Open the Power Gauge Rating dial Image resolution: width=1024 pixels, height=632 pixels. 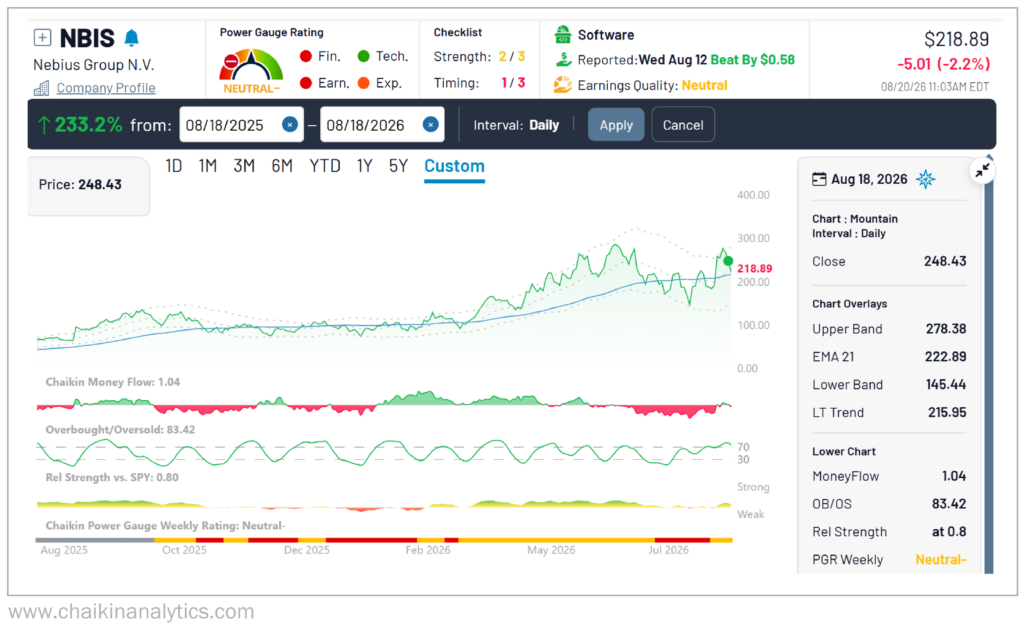coord(251,71)
